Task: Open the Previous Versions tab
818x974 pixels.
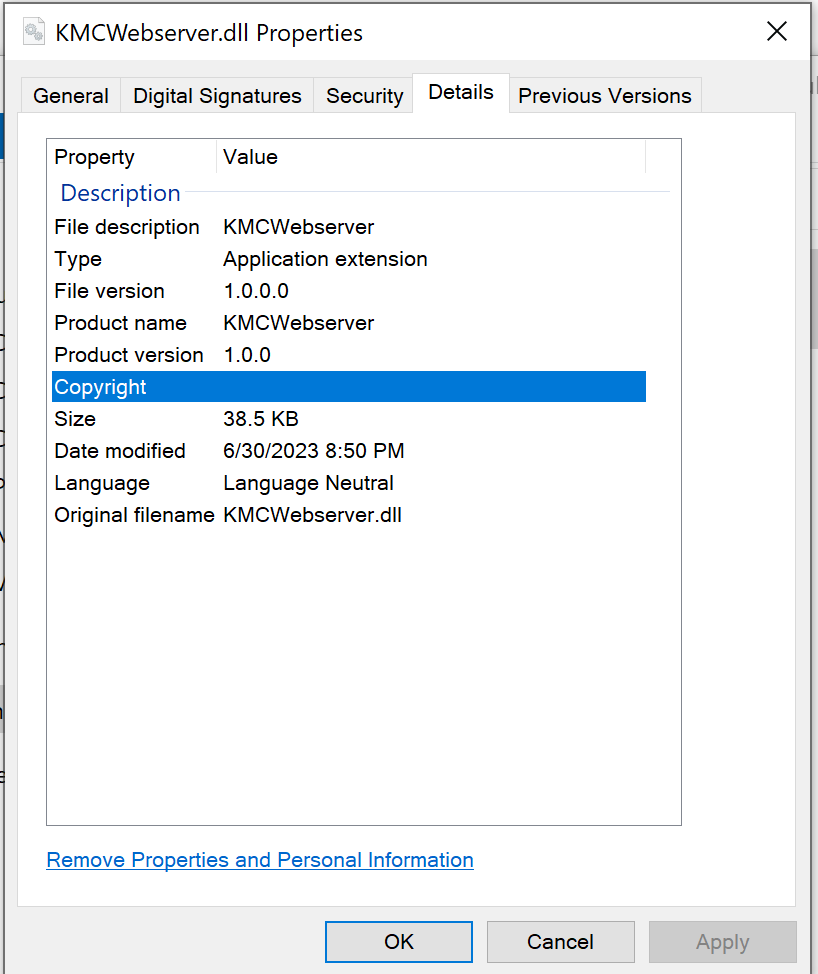Action: pyautogui.click(x=604, y=96)
